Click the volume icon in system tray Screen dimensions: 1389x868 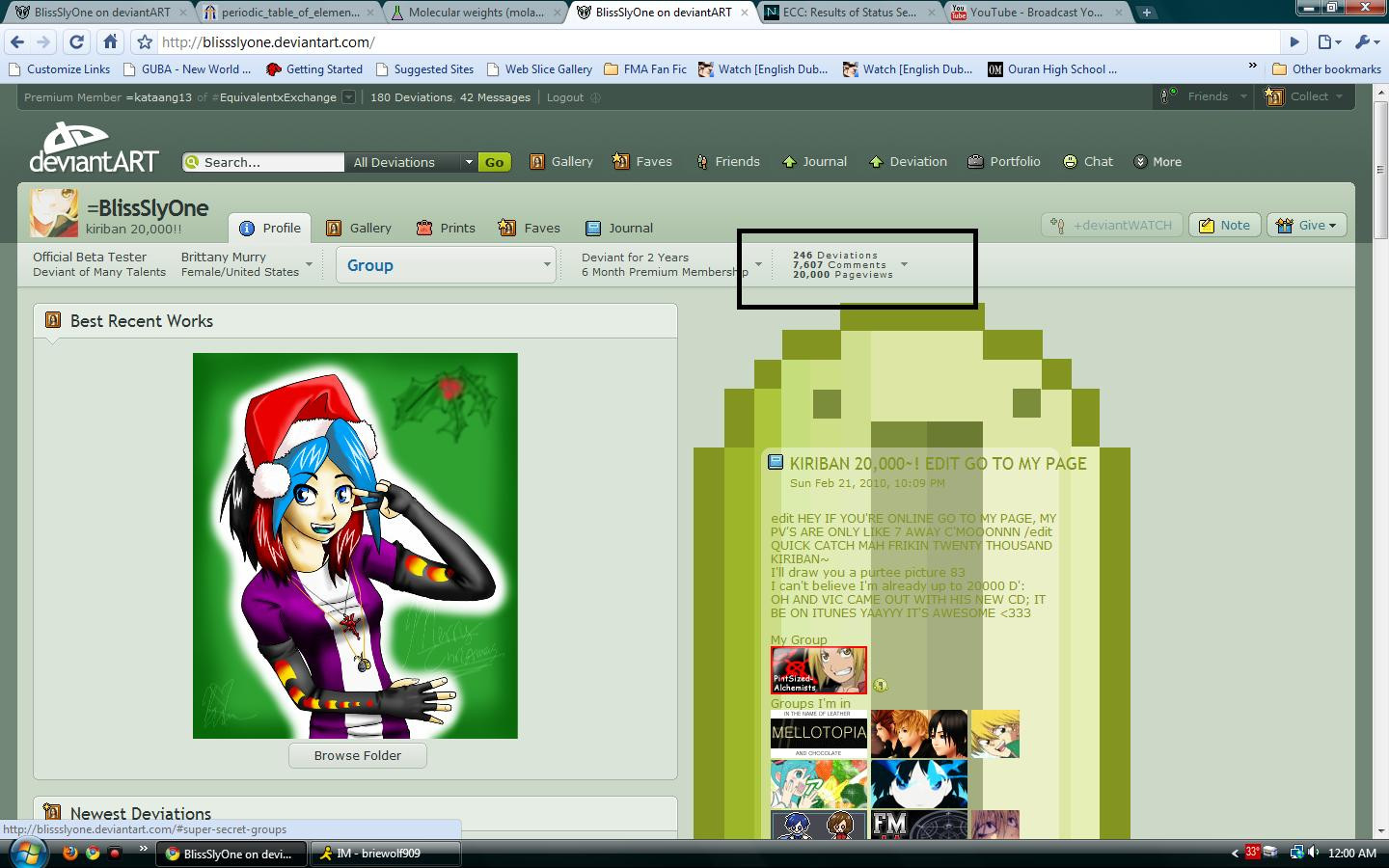(x=1313, y=853)
